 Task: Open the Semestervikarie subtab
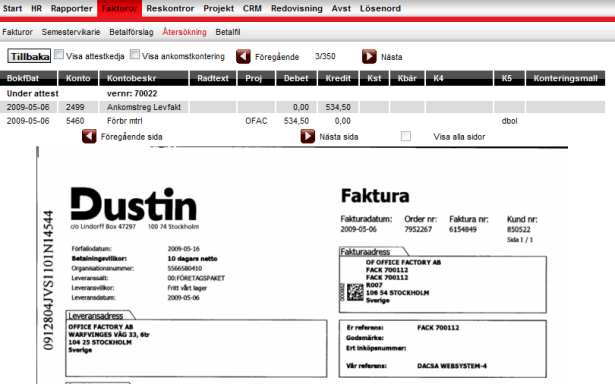(x=71, y=32)
